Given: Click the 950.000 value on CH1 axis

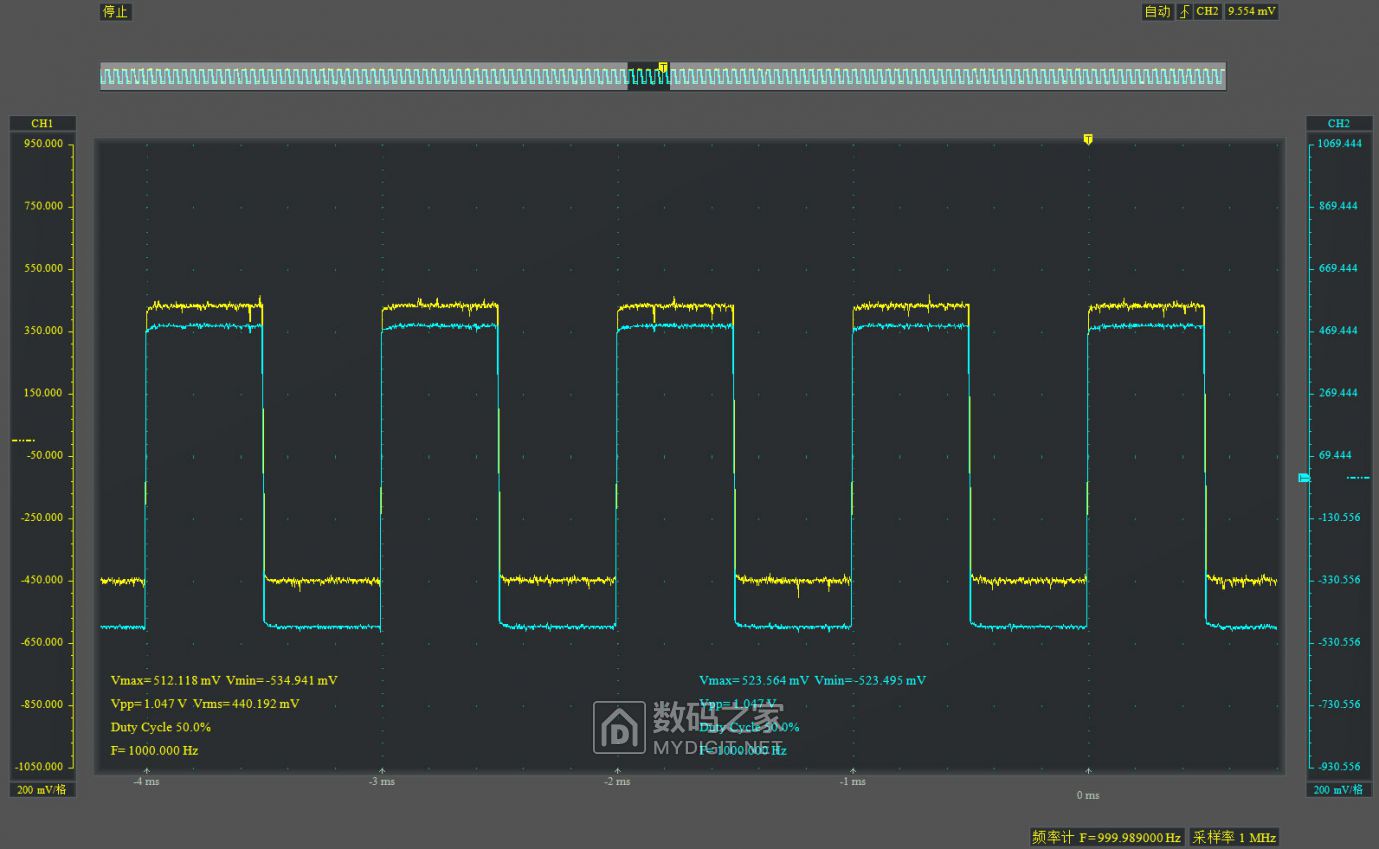Looking at the screenshot, I should click(41, 143).
